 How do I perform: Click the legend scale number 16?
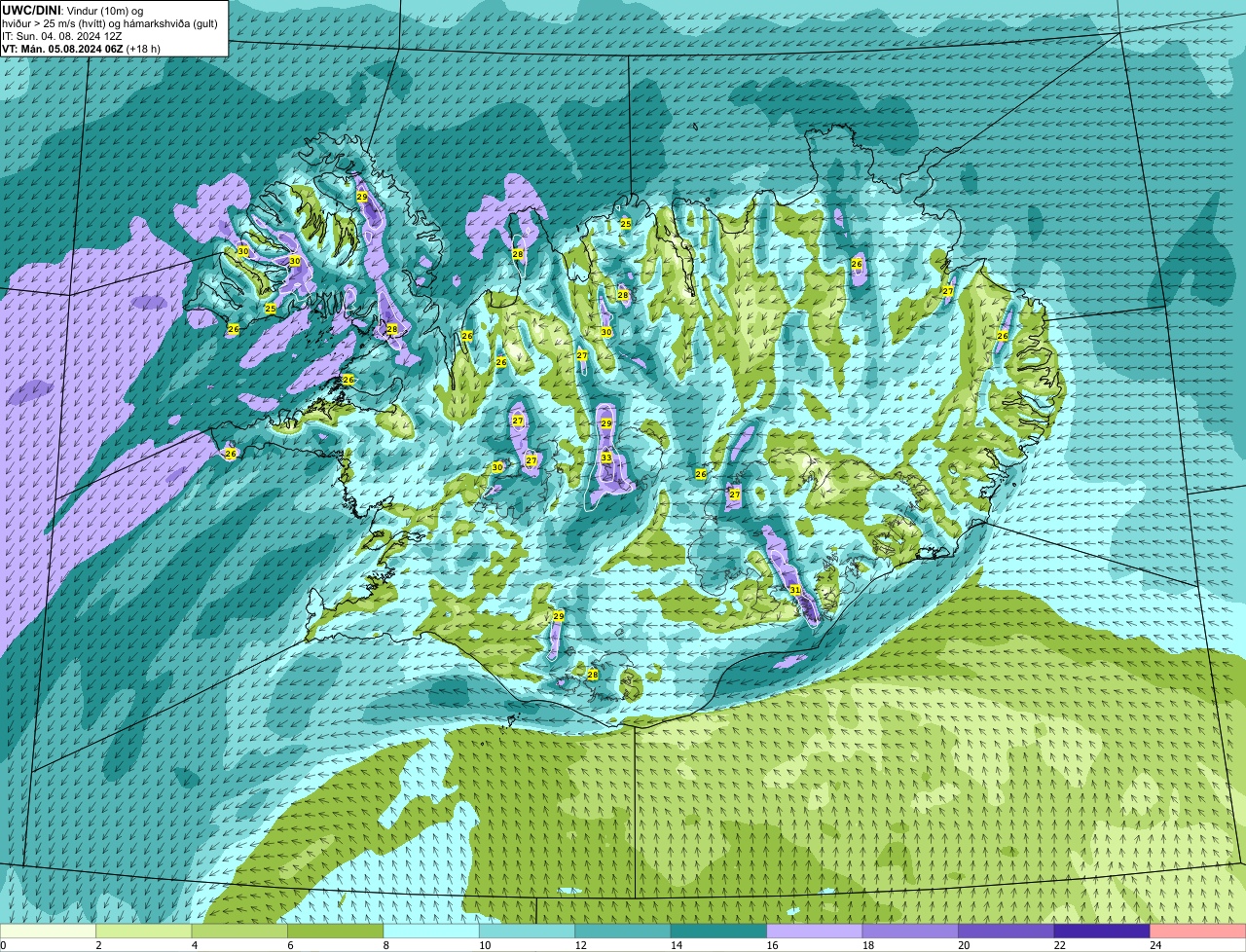click(772, 945)
